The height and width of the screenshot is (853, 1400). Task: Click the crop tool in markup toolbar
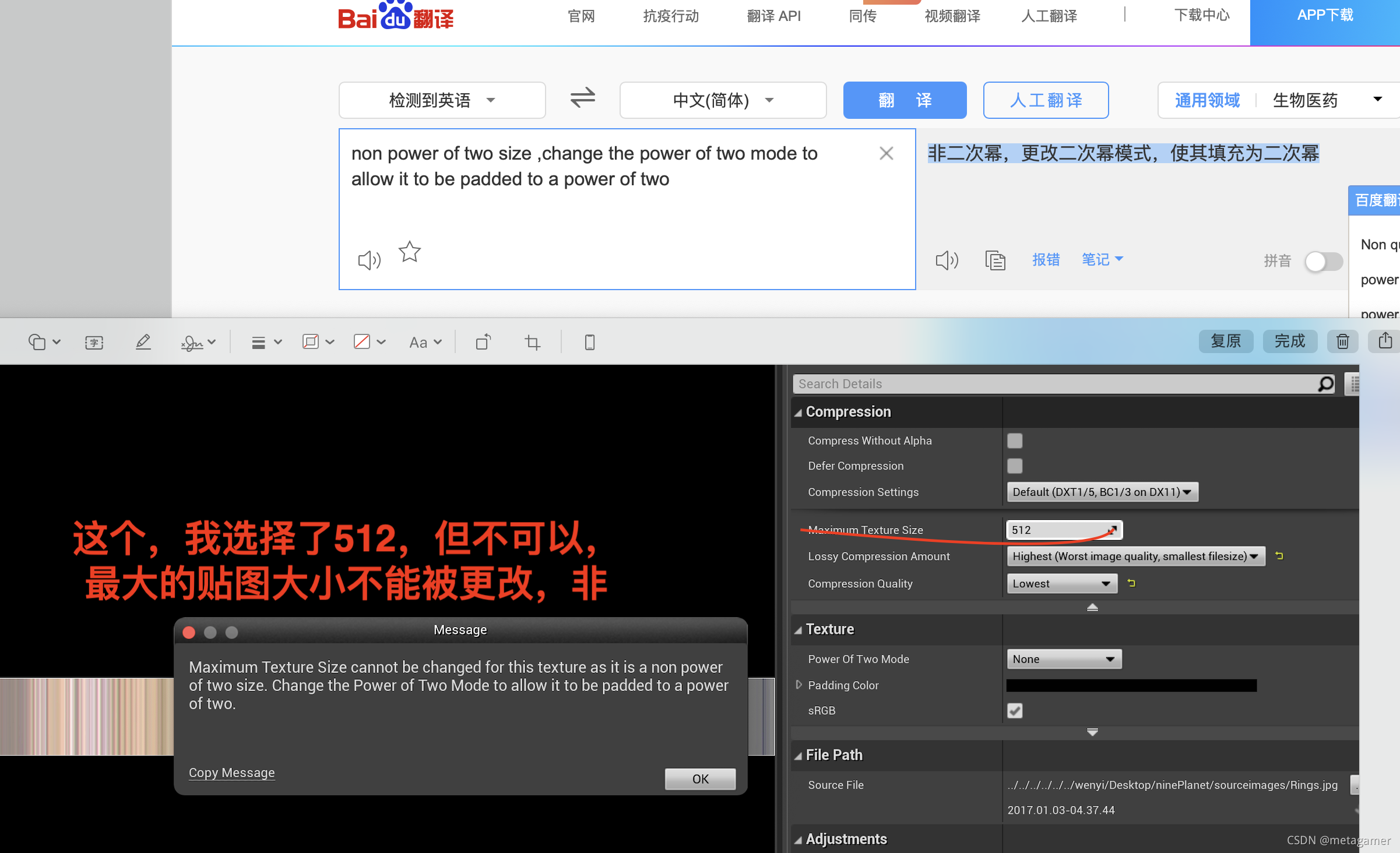pyautogui.click(x=532, y=342)
